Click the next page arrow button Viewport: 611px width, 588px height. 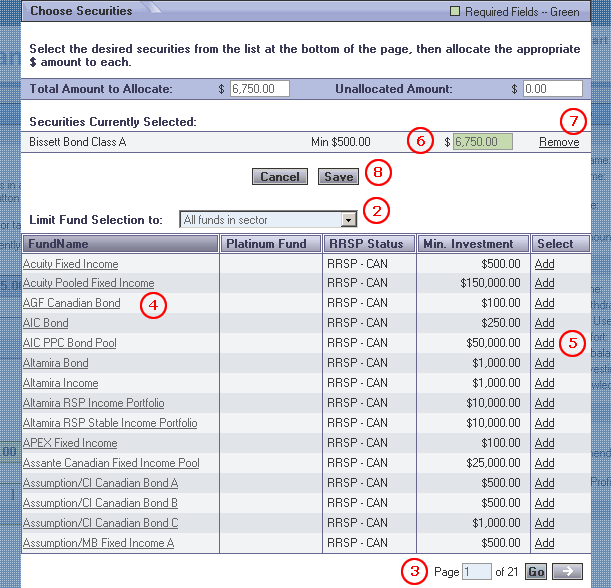(x=565, y=572)
